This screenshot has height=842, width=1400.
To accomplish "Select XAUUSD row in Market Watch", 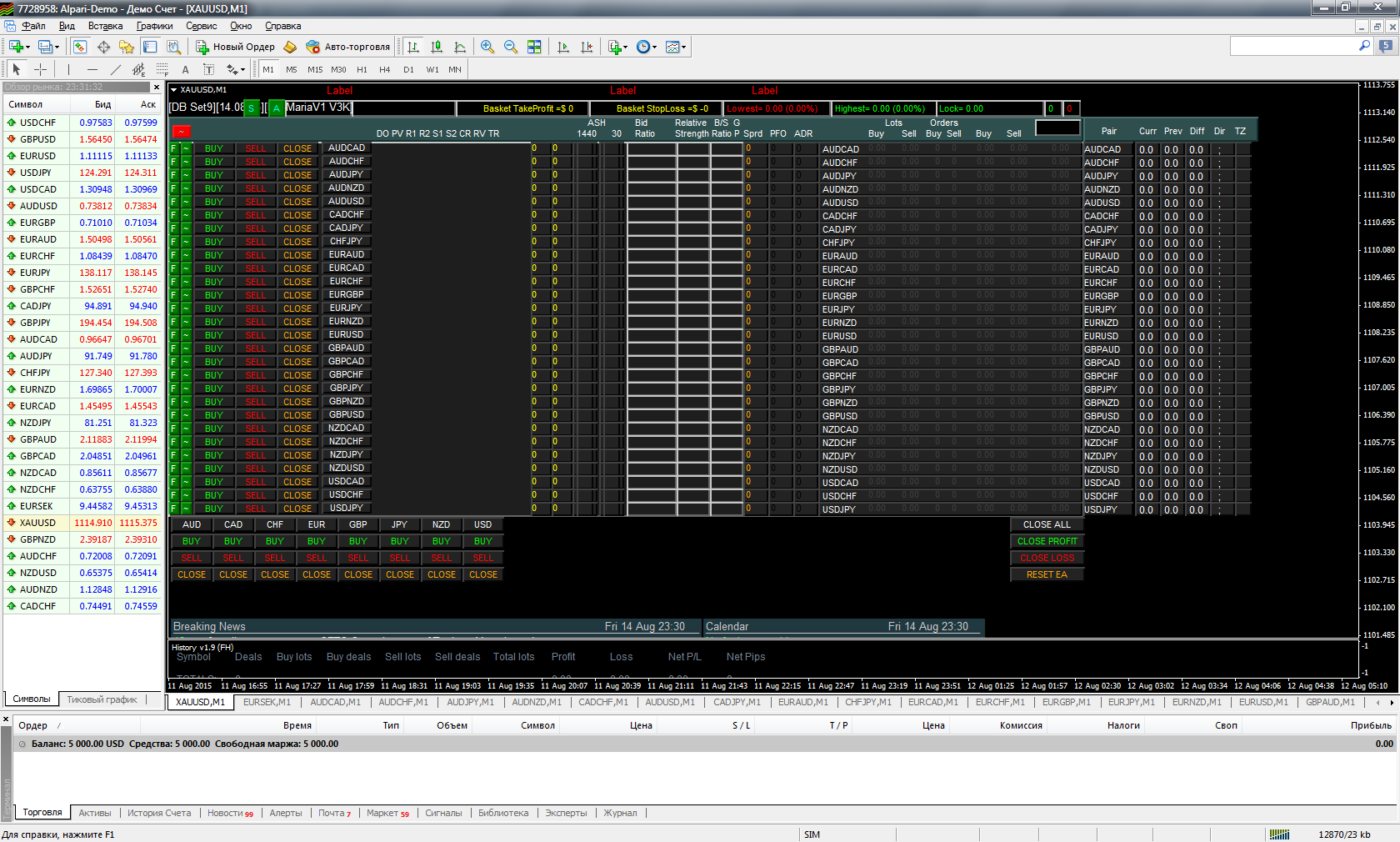I will [83, 523].
